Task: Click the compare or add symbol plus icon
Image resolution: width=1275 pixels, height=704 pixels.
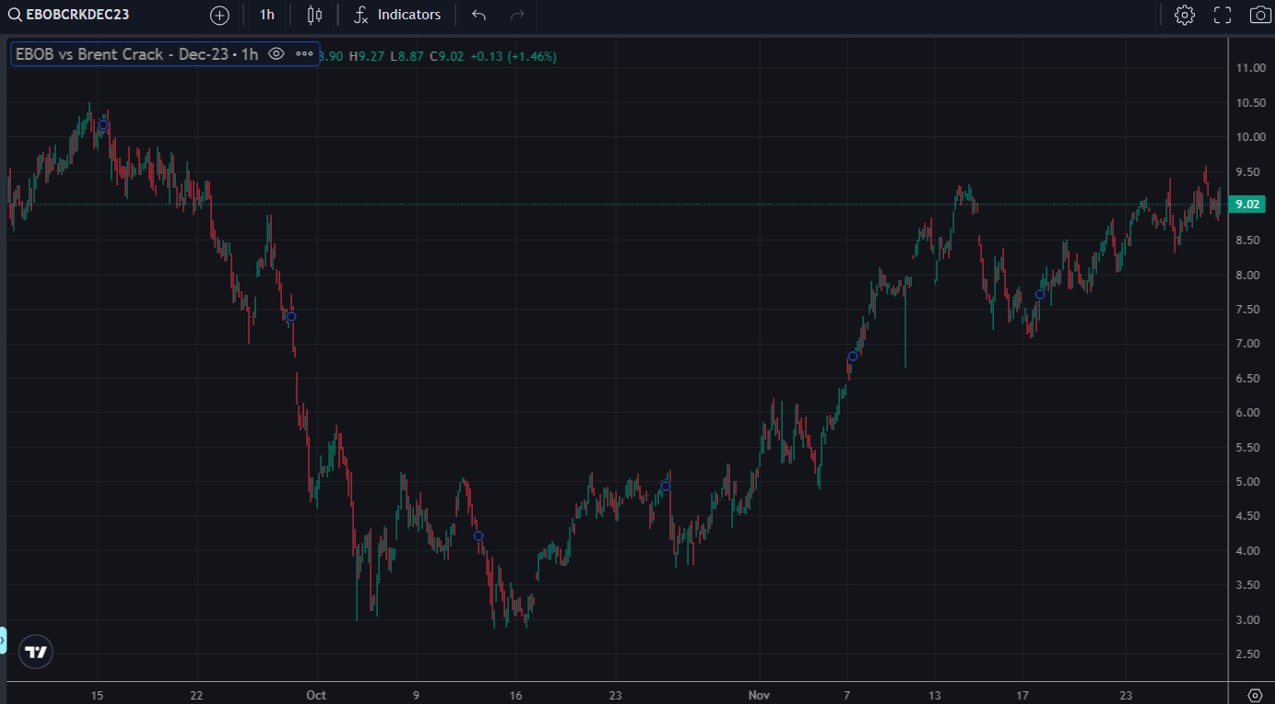Action: 220,15
